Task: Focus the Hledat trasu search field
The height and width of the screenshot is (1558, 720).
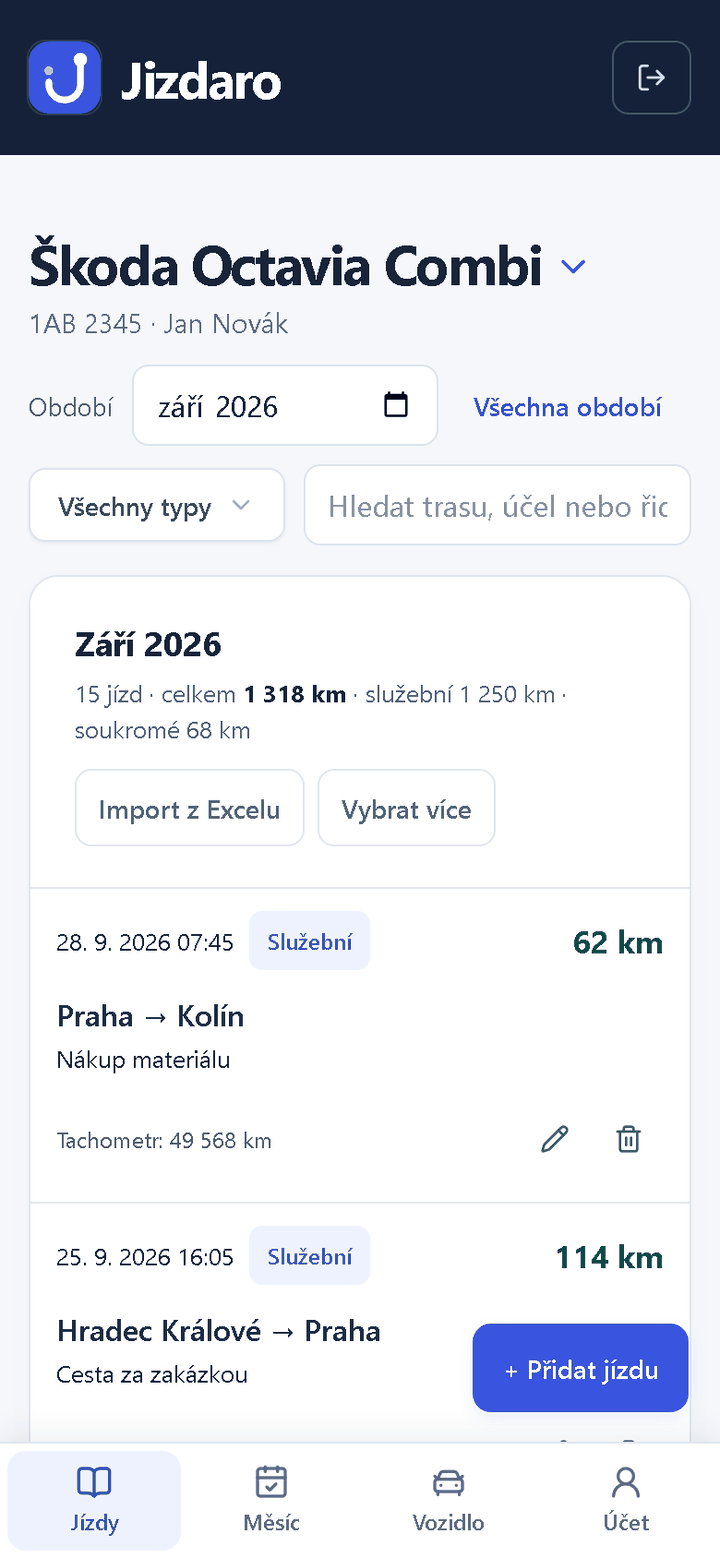Action: pos(497,506)
